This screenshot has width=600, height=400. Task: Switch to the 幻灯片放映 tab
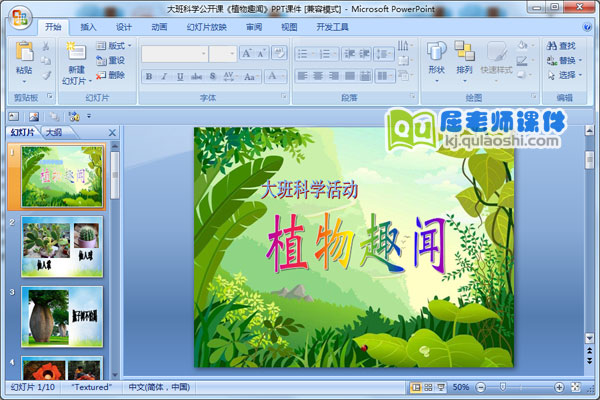[207, 27]
